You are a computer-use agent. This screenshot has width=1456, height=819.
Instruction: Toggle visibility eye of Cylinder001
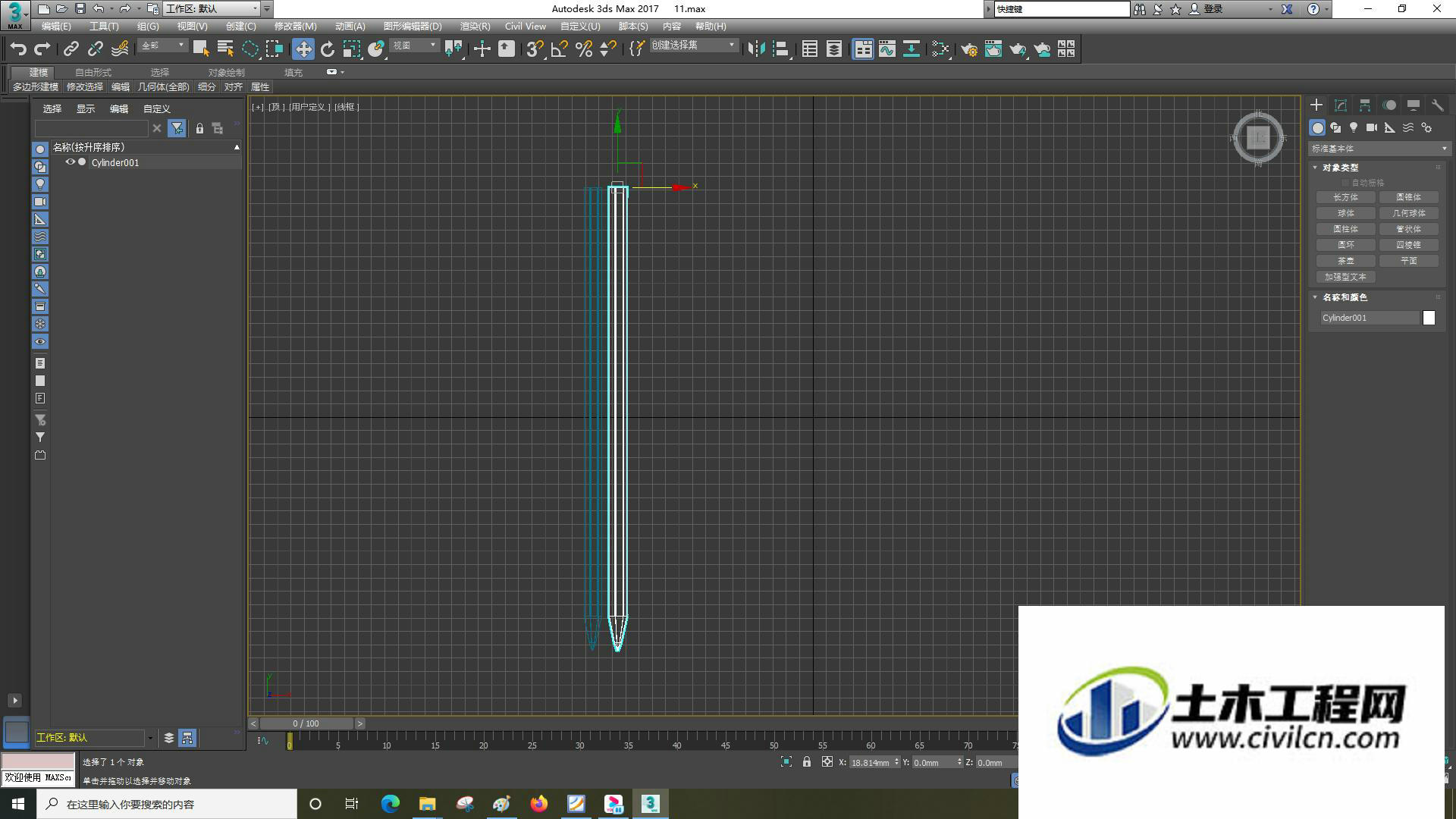[71, 162]
